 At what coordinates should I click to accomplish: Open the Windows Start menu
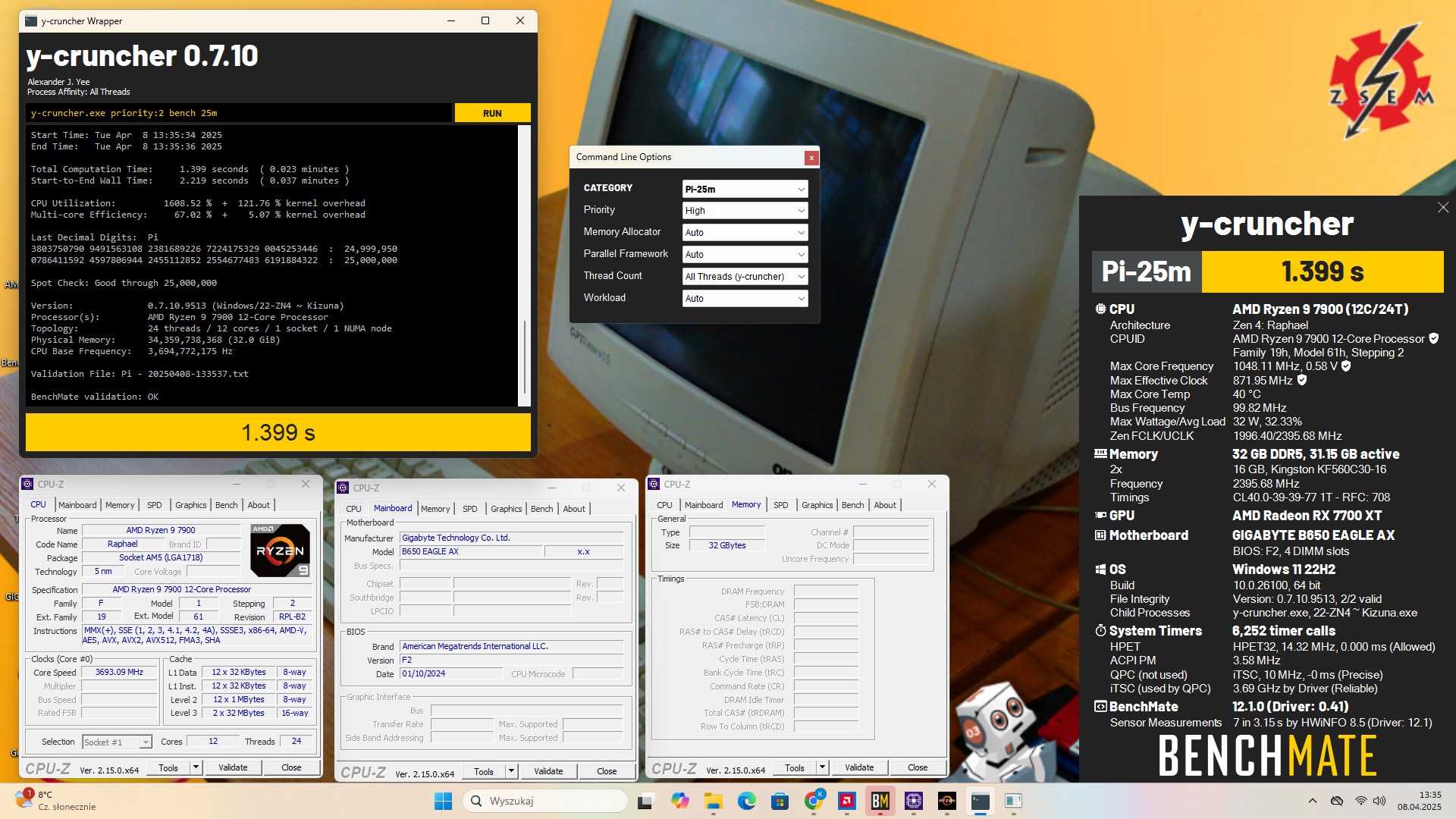click(443, 801)
